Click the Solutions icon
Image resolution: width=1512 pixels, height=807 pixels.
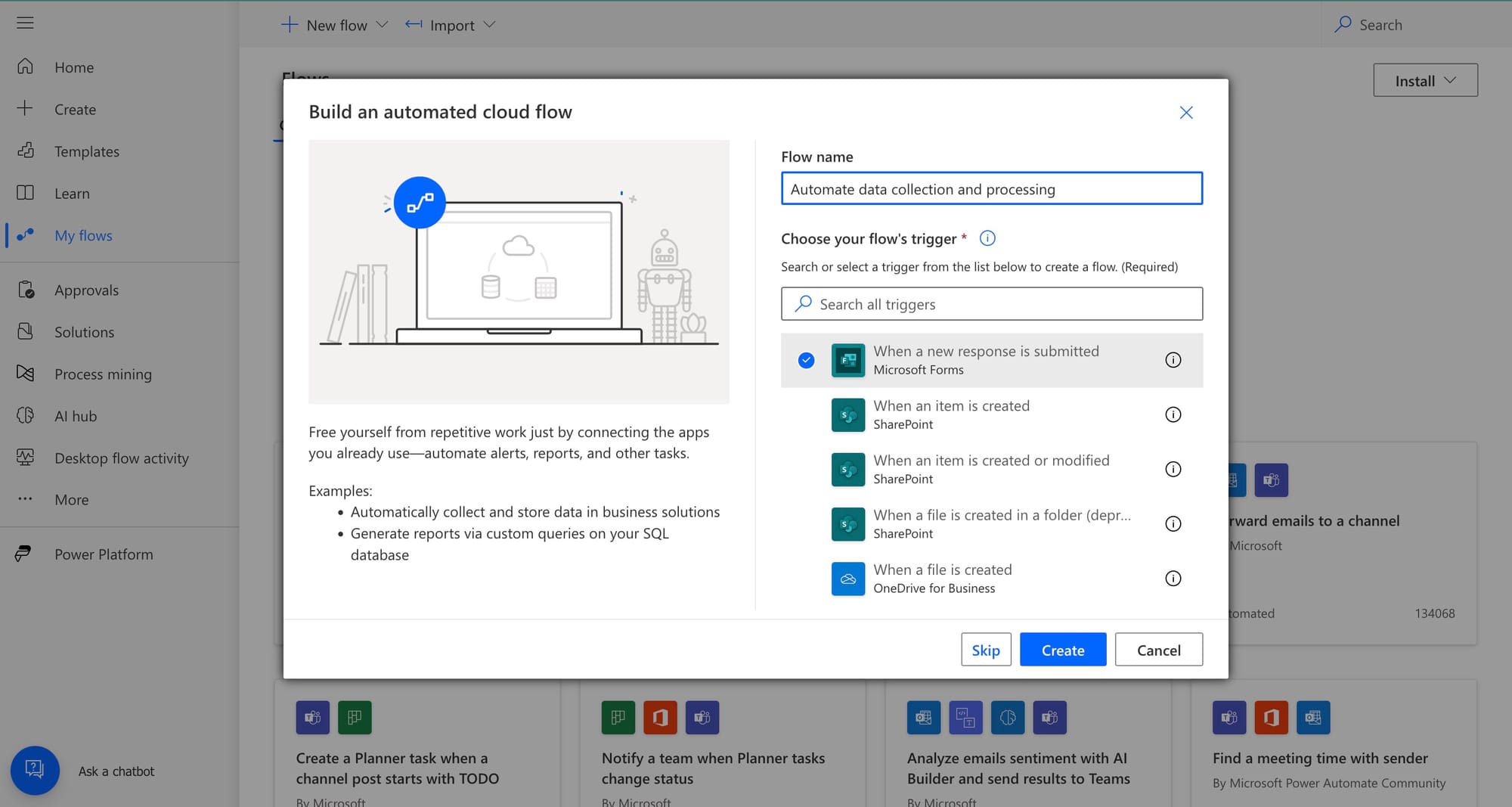pos(25,331)
